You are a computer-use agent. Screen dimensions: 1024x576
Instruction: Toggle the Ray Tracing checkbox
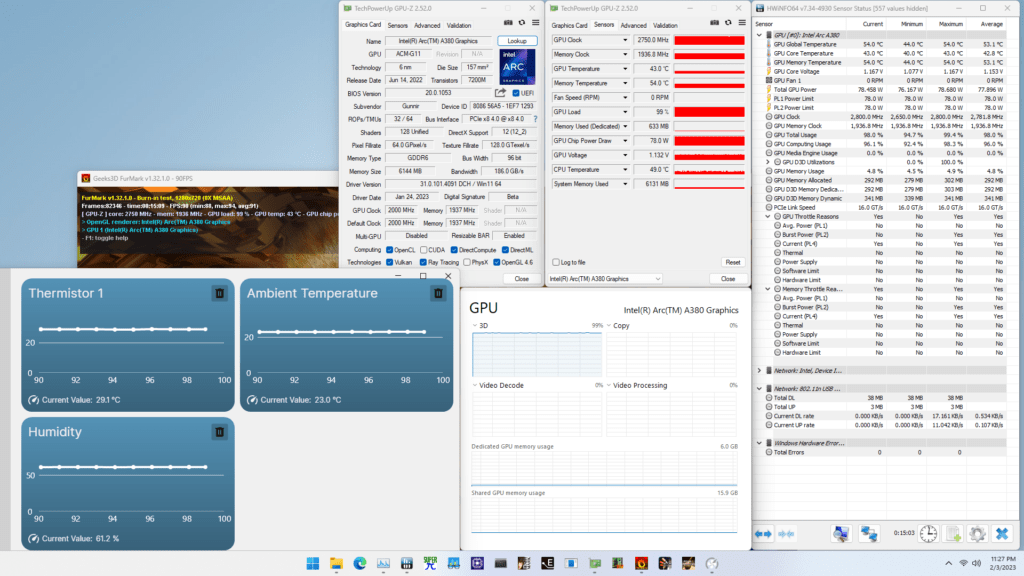[x=424, y=262]
